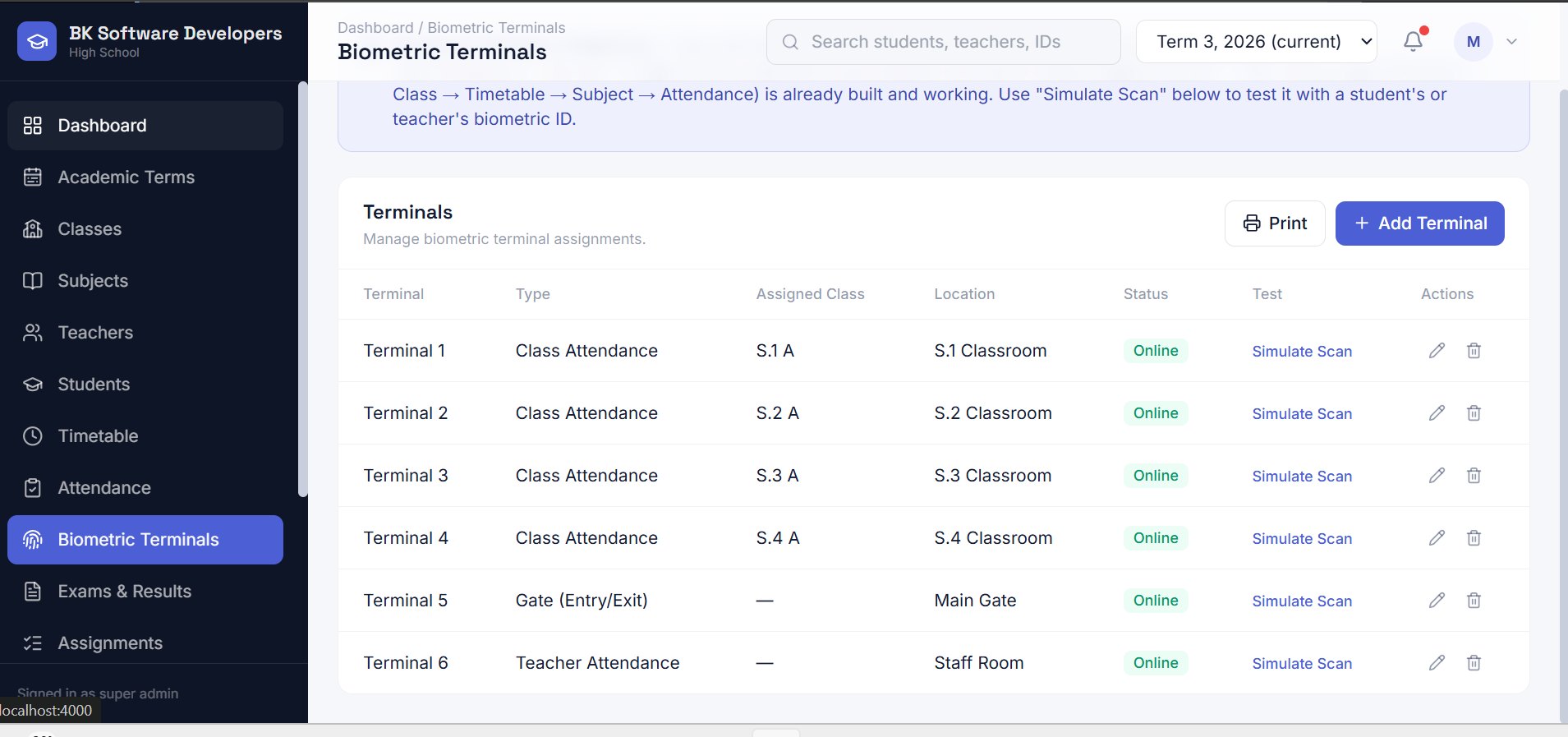The height and width of the screenshot is (737, 1568).
Task: Edit Terminal 2 with the pencil icon
Action: tap(1437, 413)
